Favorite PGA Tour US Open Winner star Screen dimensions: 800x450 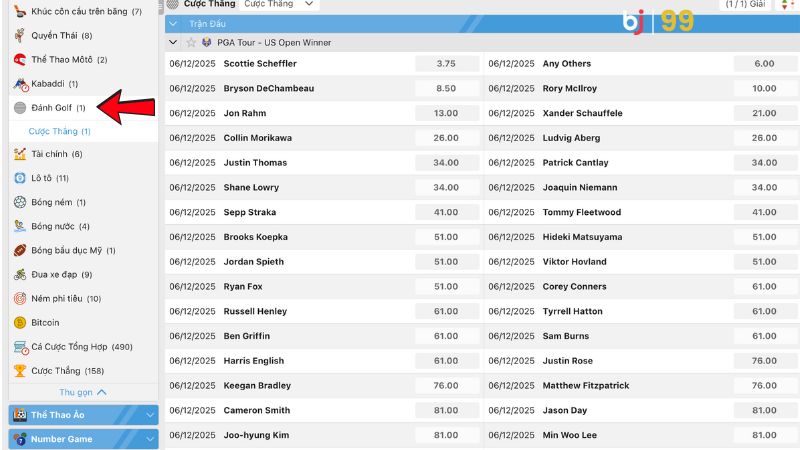pyautogui.click(x=191, y=42)
